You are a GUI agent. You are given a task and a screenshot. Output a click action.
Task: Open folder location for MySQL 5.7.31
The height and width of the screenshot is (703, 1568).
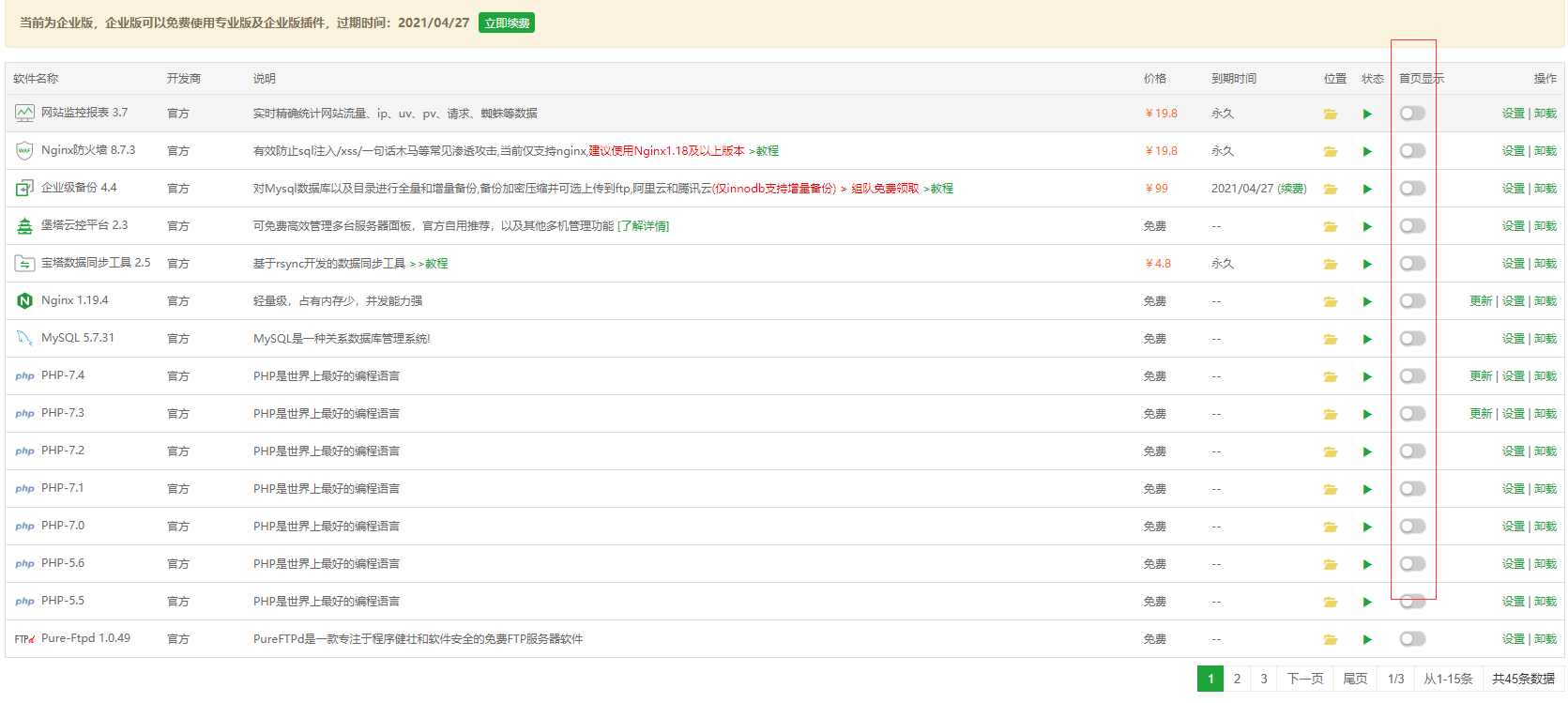click(x=1331, y=339)
